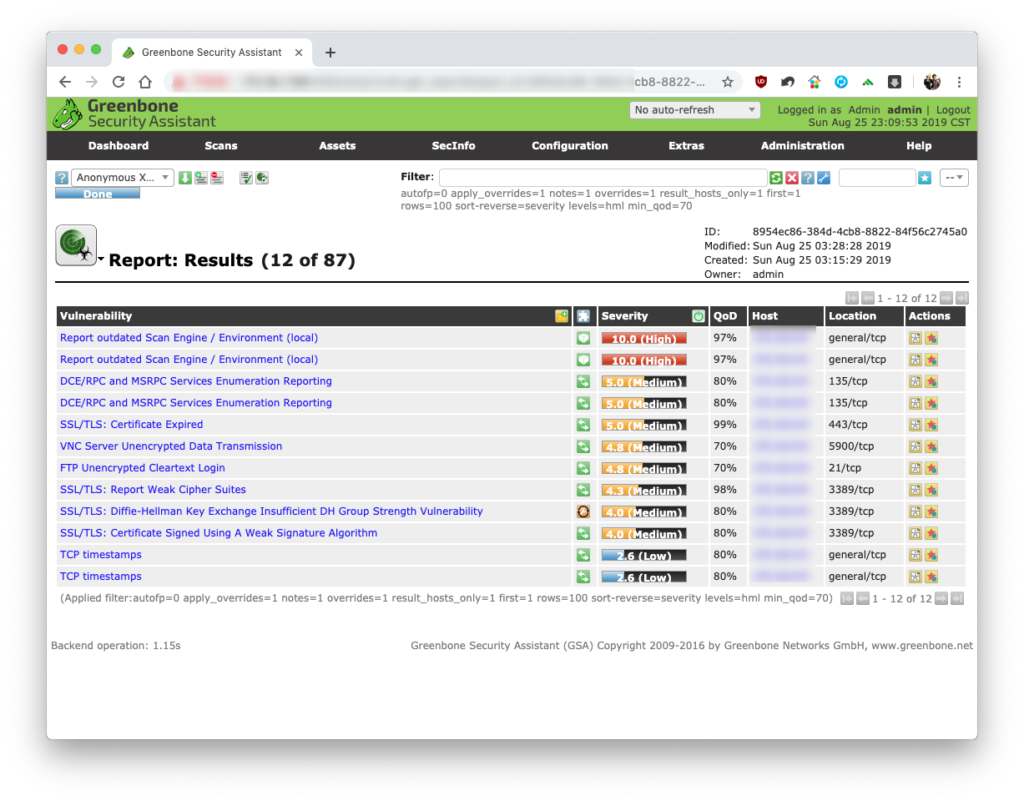Click the remove assets icon with red minus

click(217, 178)
